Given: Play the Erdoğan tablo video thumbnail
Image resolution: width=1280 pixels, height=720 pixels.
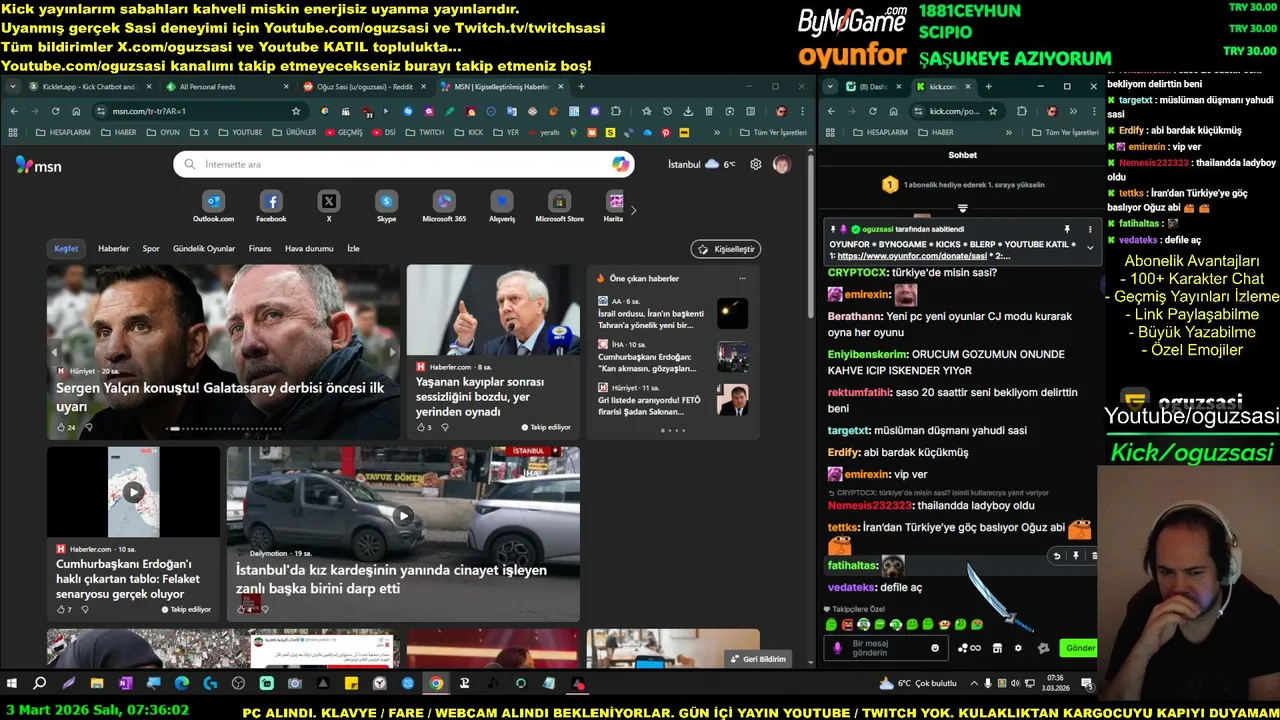Looking at the screenshot, I should tap(133, 492).
